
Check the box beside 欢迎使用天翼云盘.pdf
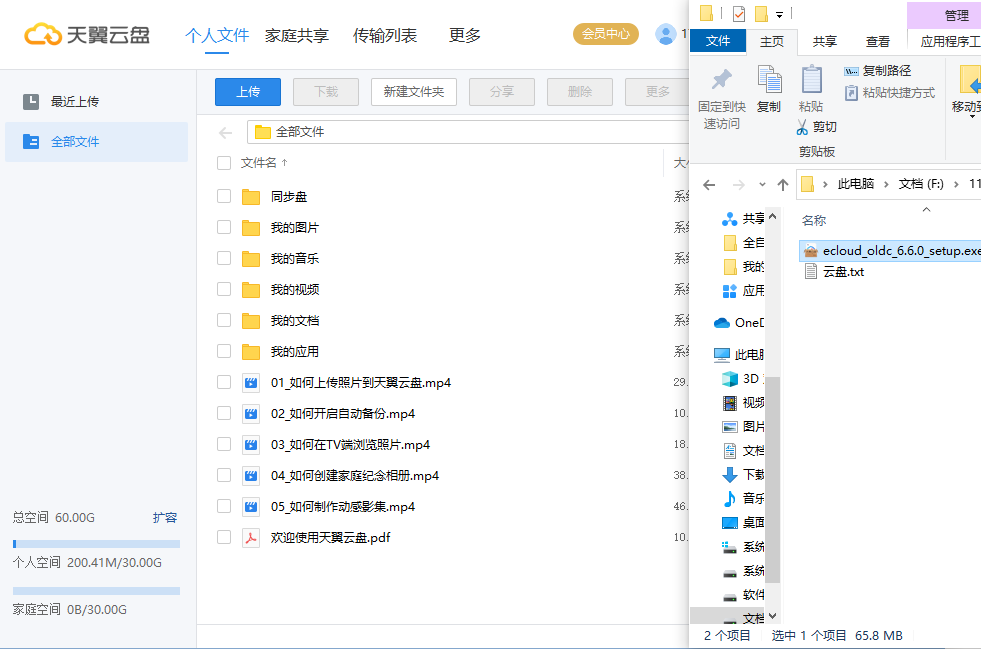[x=223, y=537]
